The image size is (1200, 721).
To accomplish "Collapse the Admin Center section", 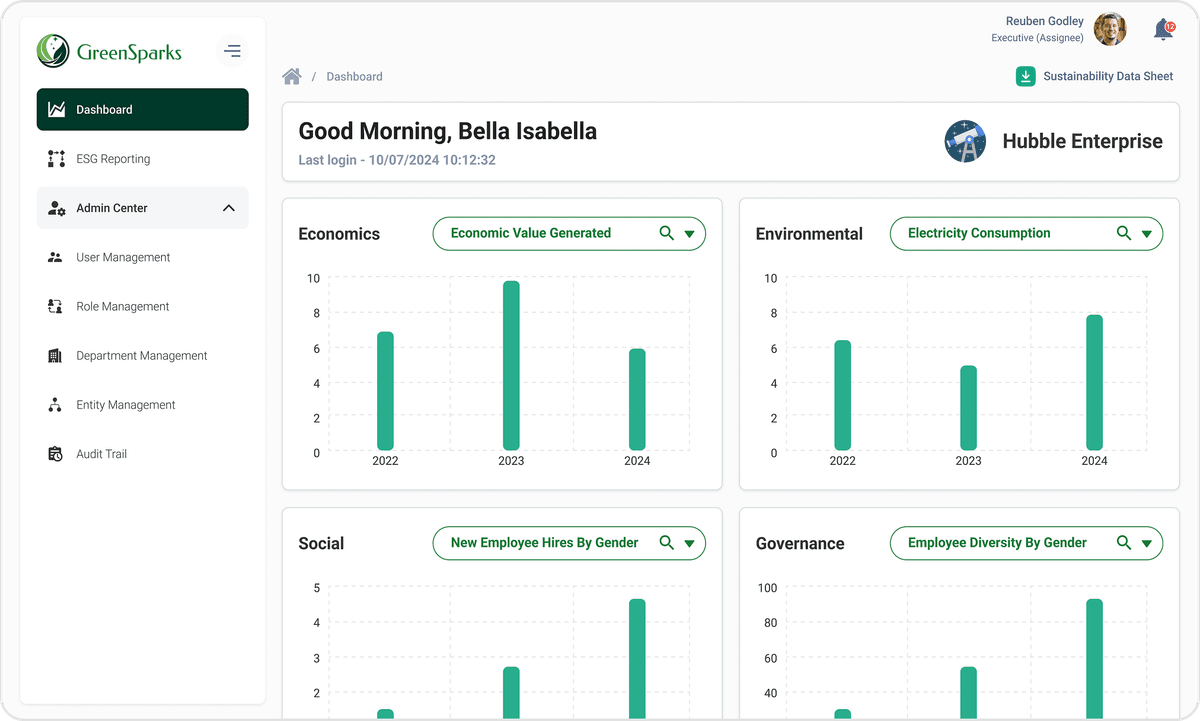I will 229,208.
